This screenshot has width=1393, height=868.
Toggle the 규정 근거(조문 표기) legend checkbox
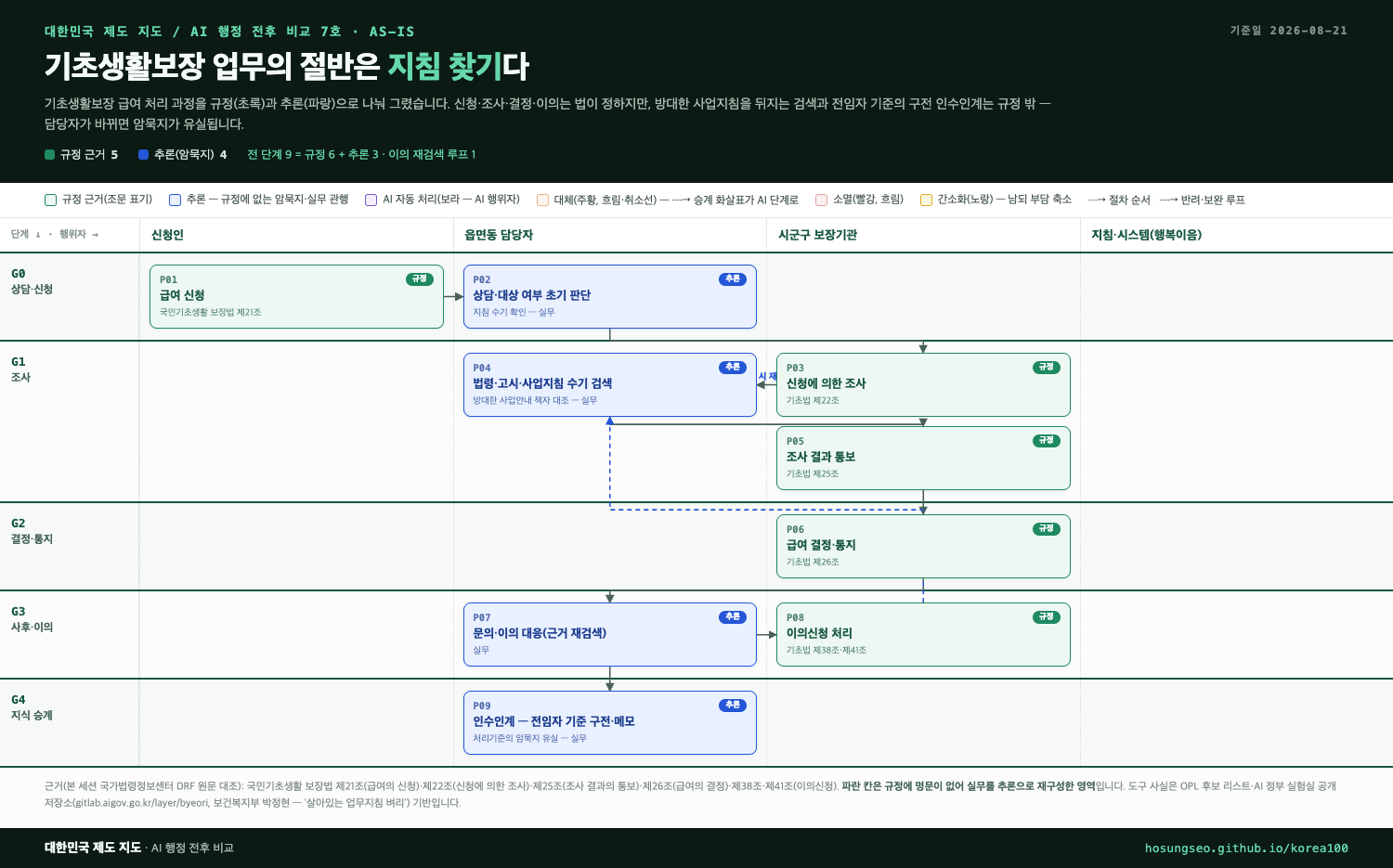[51, 200]
